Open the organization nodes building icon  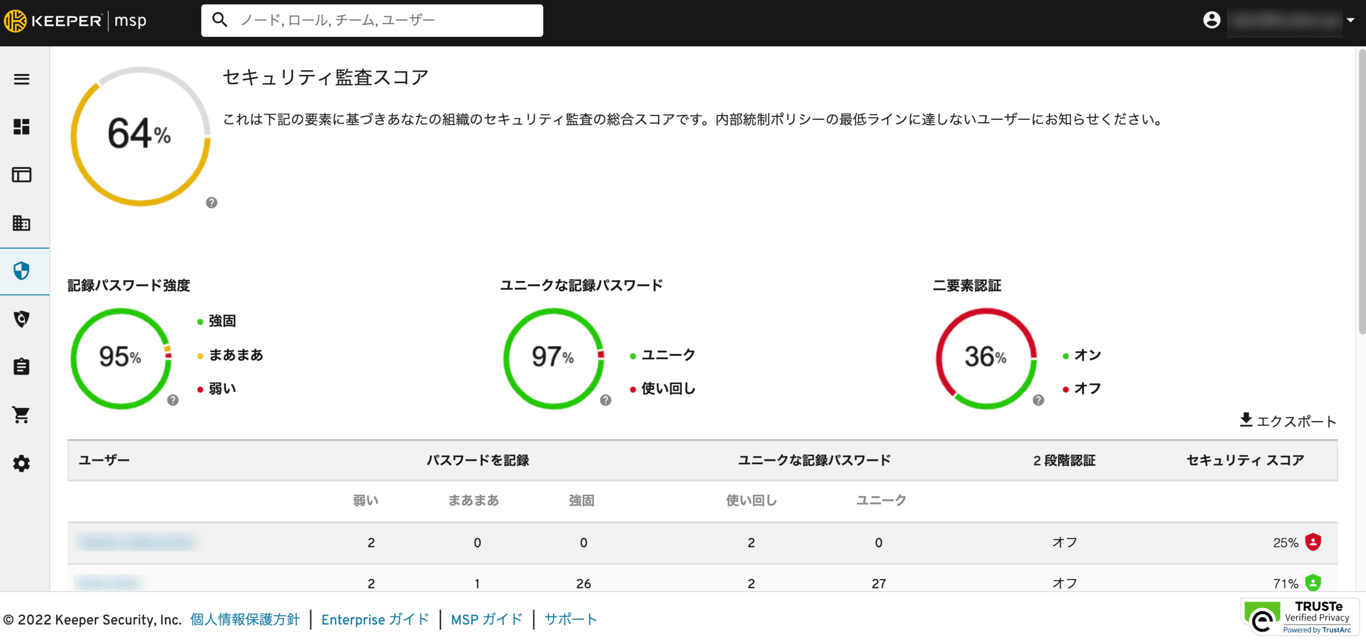(21, 223)
